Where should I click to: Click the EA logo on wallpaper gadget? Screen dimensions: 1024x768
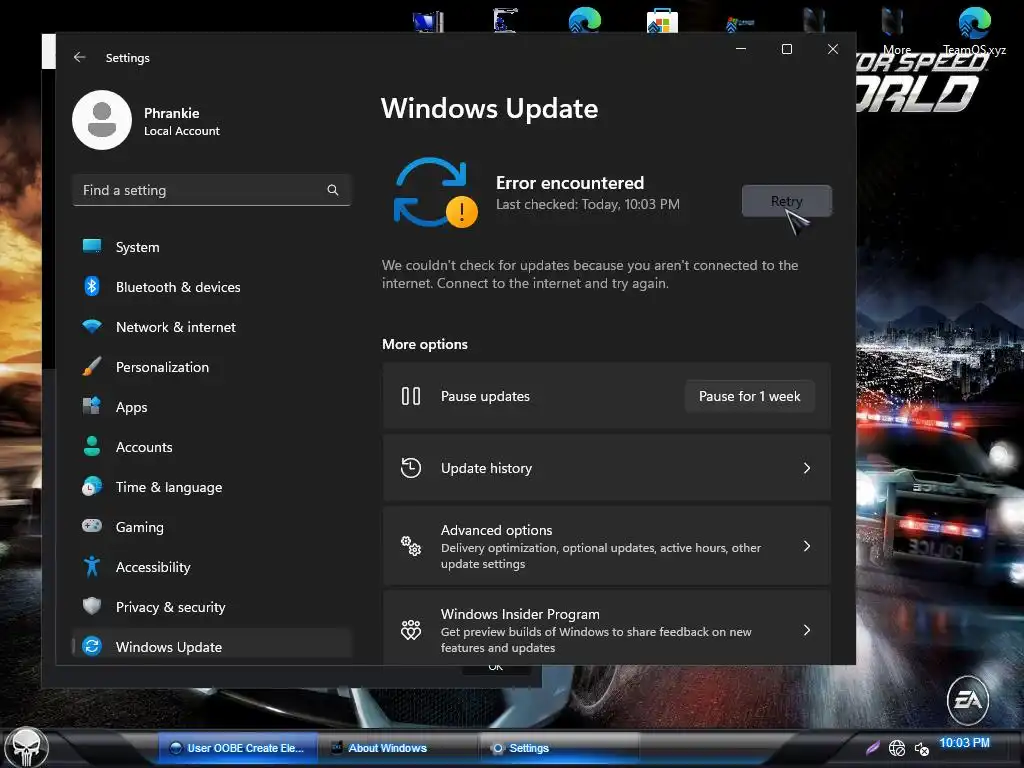click(968, 700)
